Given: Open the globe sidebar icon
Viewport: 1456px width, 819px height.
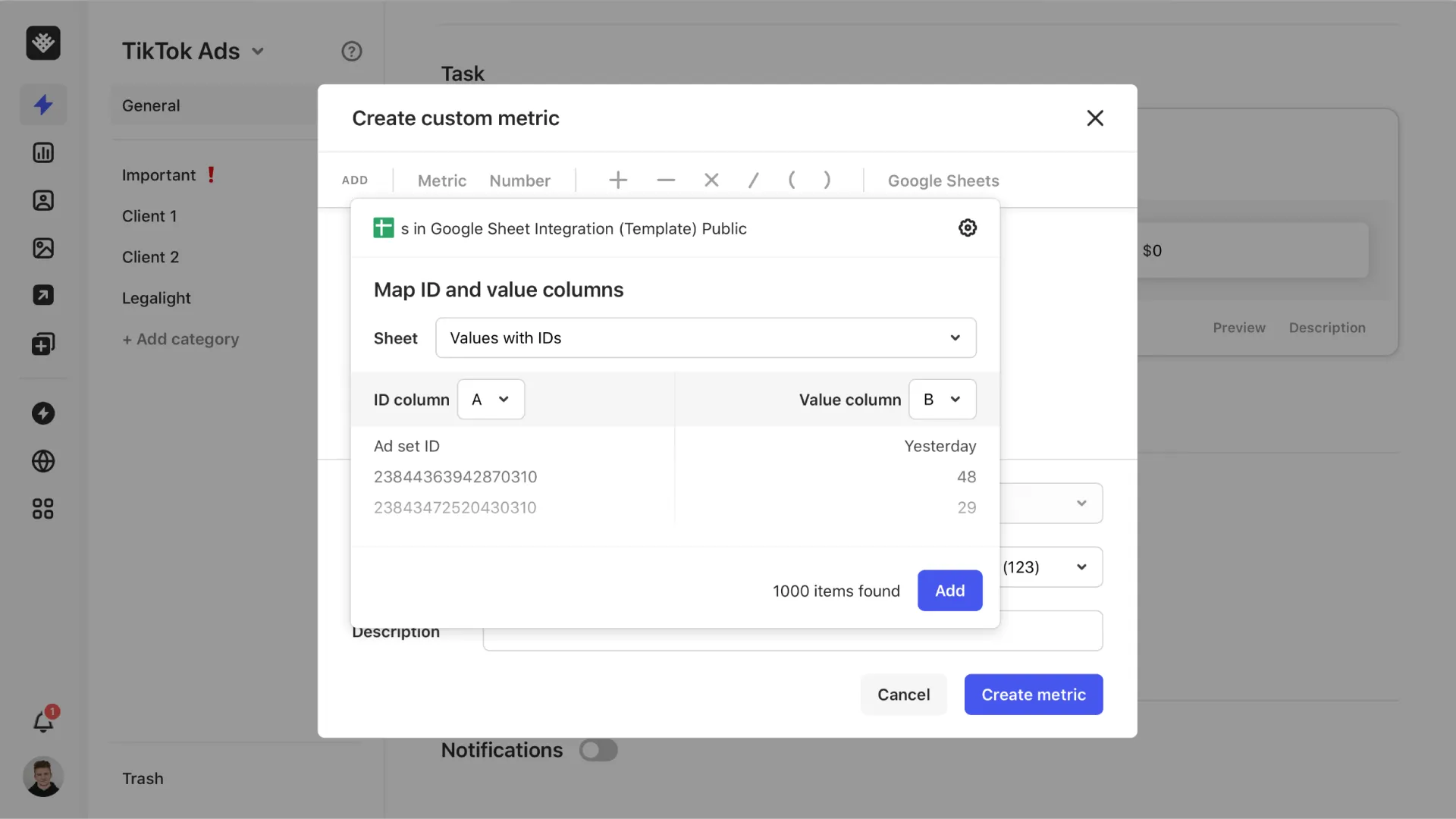Looking at the screenshot, I should (x=43, y=461).
